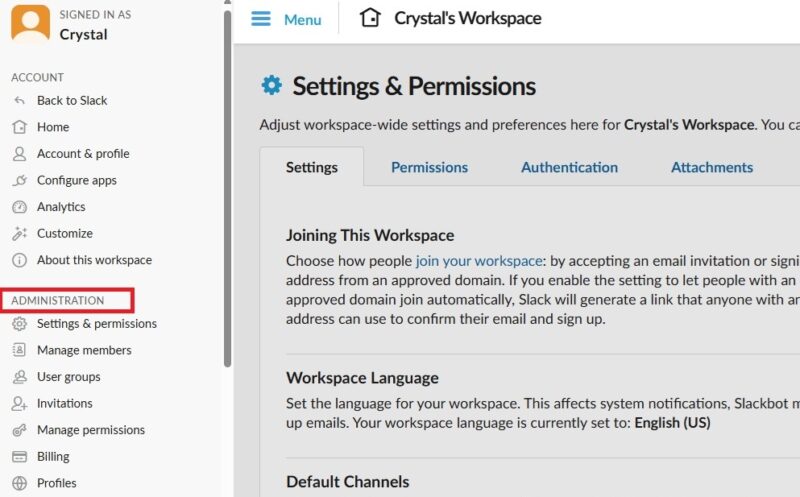Viewport: 800px width, 497px height.
Task: Click the Invitations icon in sidebar
Action: coord(19,403)
